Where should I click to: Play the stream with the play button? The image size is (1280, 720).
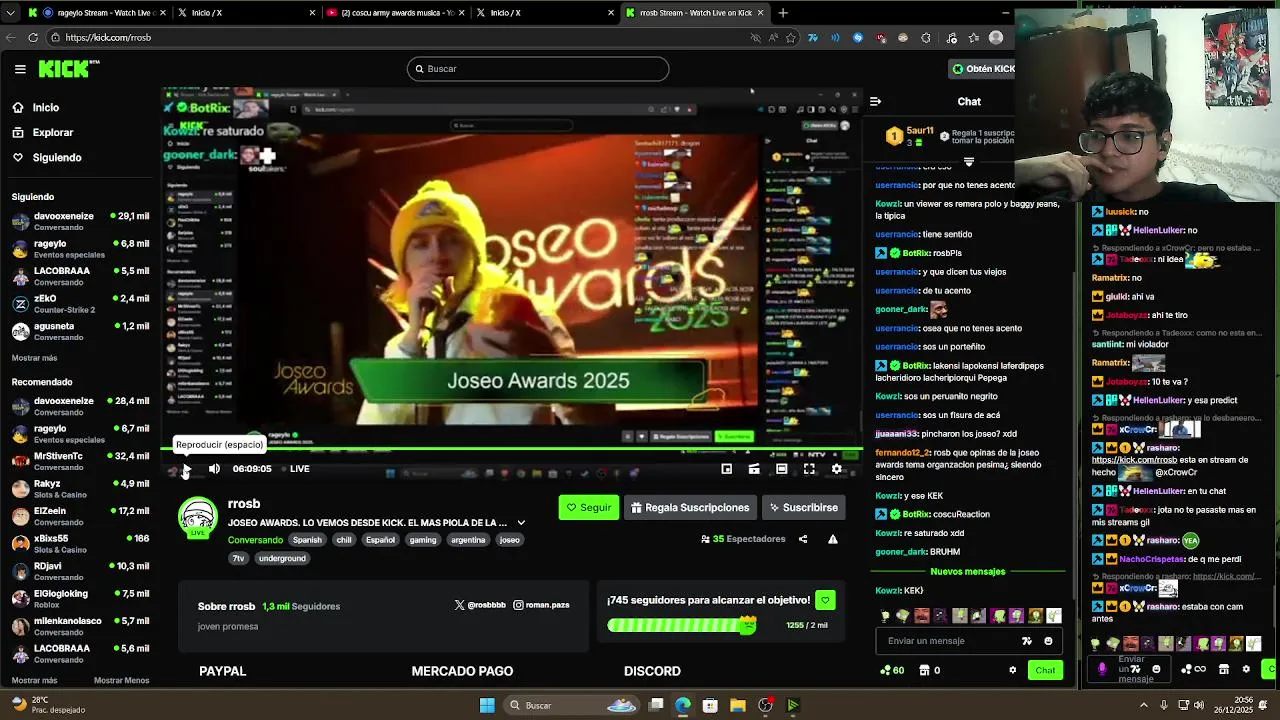186,469
